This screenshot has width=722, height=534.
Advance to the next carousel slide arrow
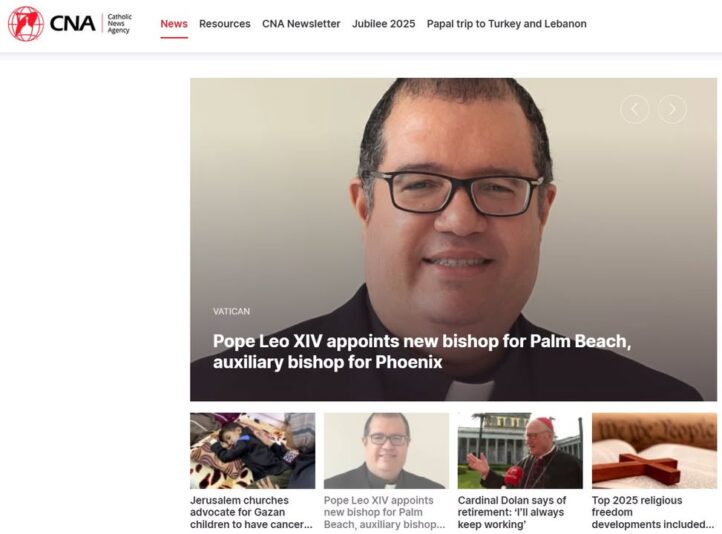(672, 109)
